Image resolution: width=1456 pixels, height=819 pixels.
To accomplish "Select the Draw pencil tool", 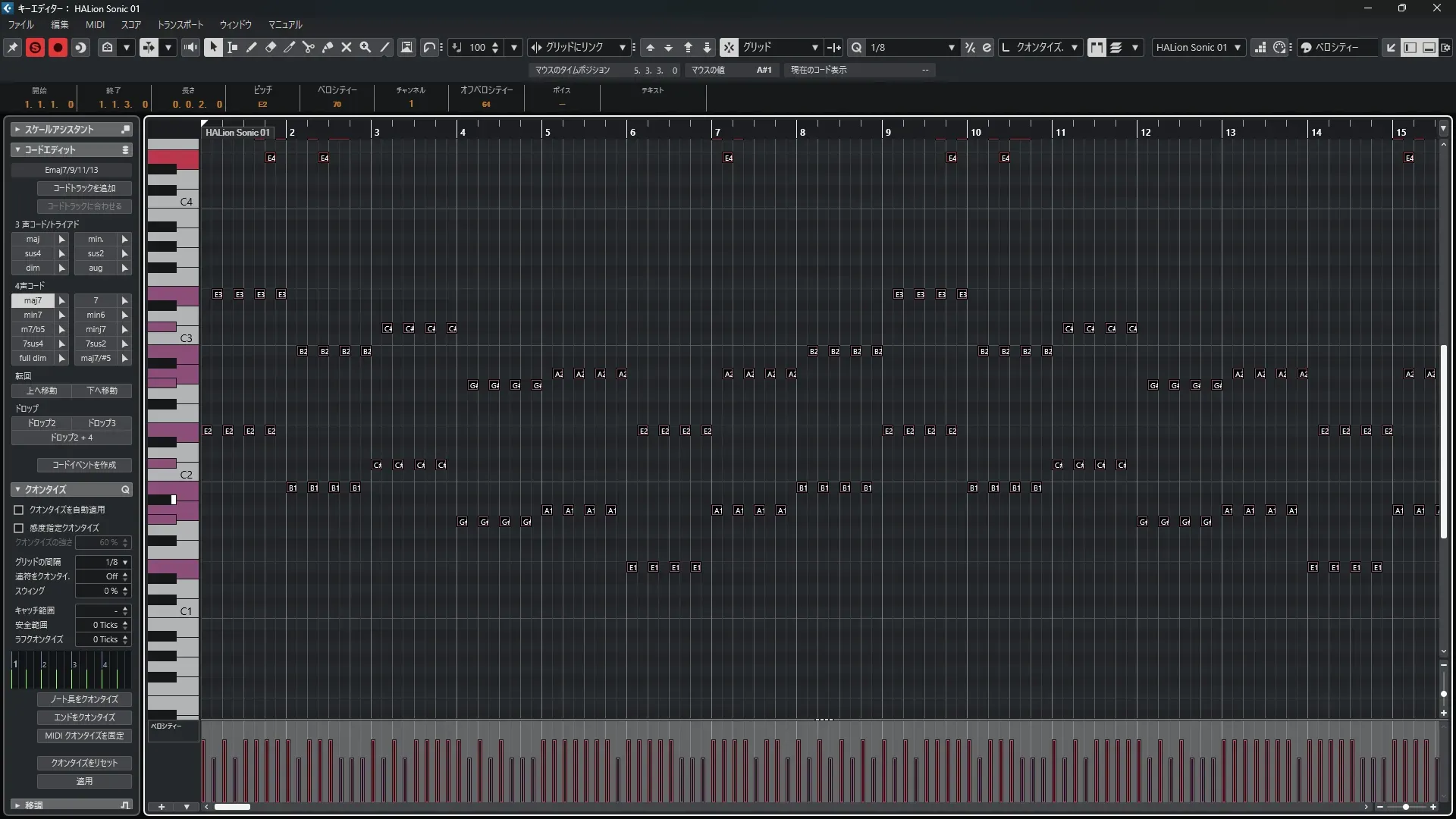I will click(x=252, y=47).
